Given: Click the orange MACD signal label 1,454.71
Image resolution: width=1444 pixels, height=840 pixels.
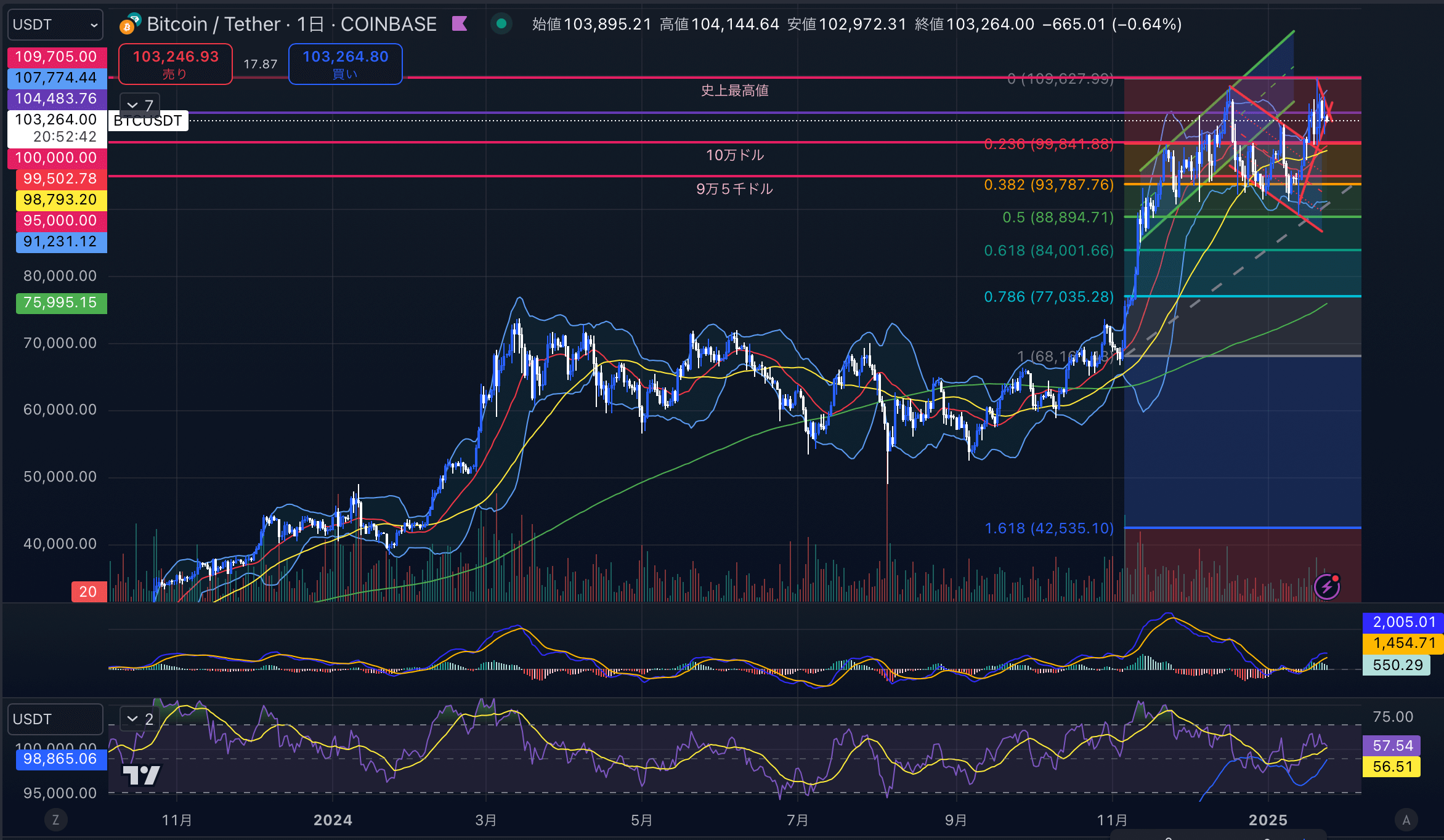Looking at the screenshot, I should [1403, 644].
